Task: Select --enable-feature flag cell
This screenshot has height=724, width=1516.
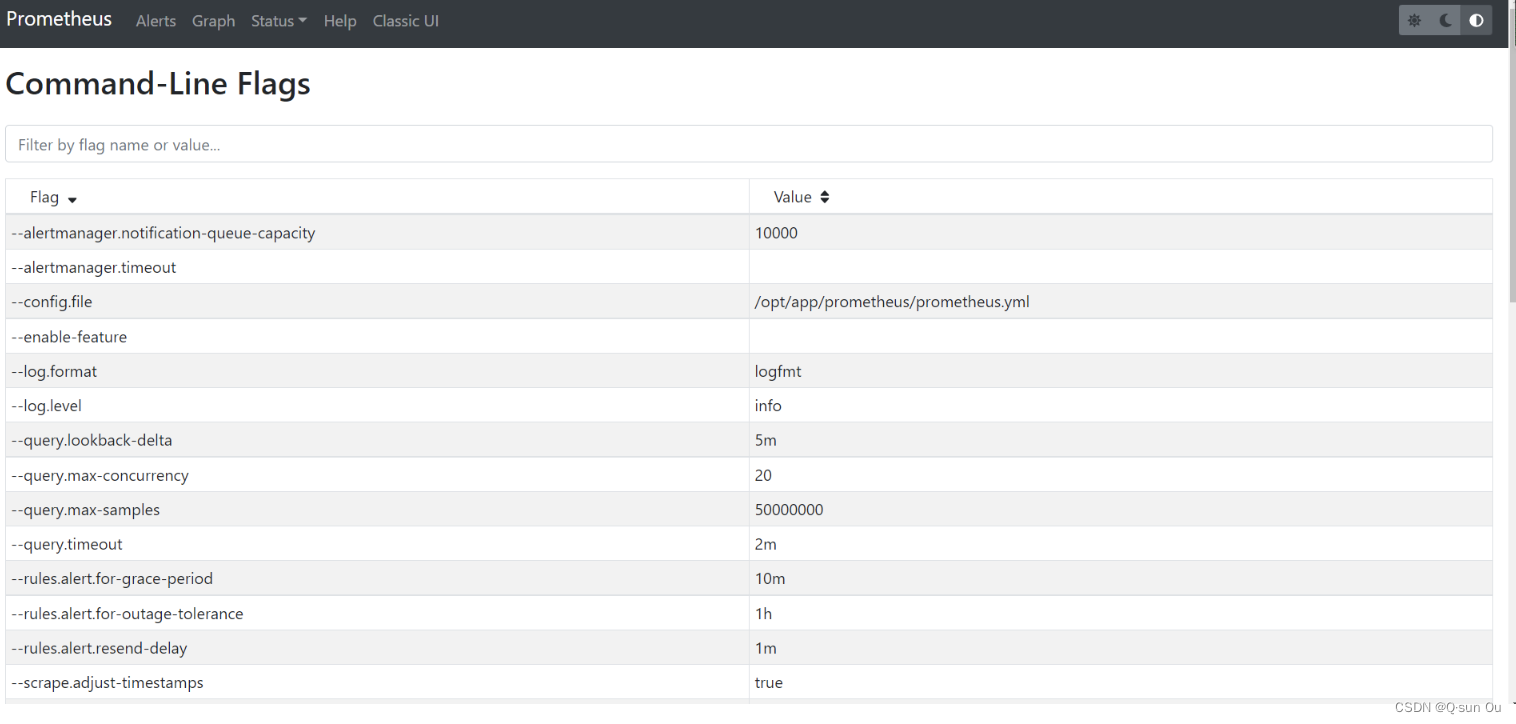Action: 378,337
